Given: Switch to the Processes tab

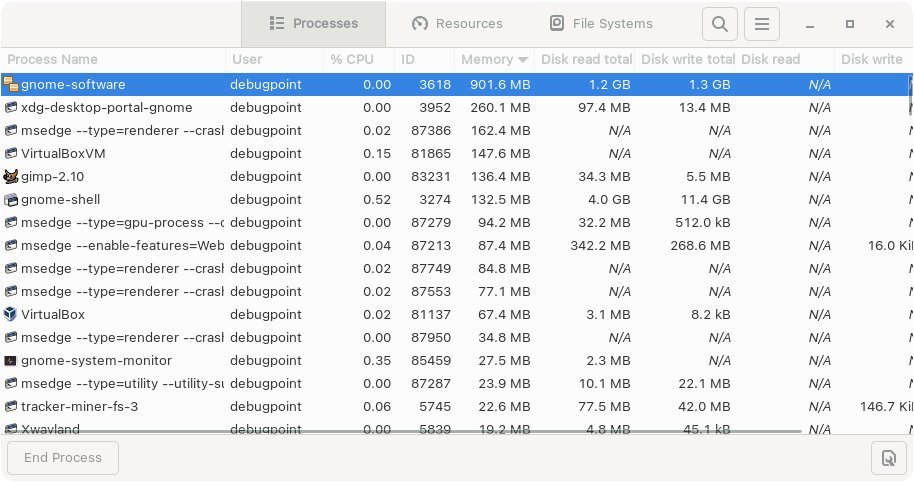Looking at the screenshot, I should click(314, 24).
